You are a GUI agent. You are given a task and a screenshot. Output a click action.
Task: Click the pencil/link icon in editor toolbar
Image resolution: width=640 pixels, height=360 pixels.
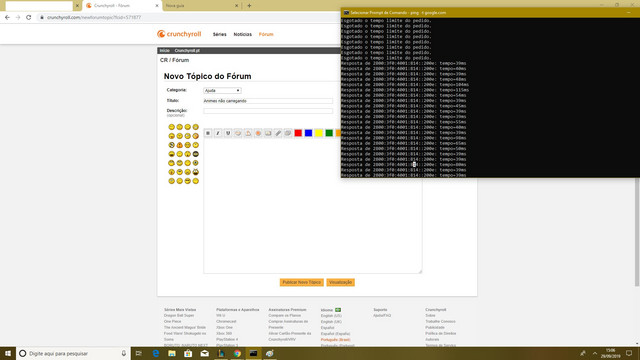tap(278, 133)
